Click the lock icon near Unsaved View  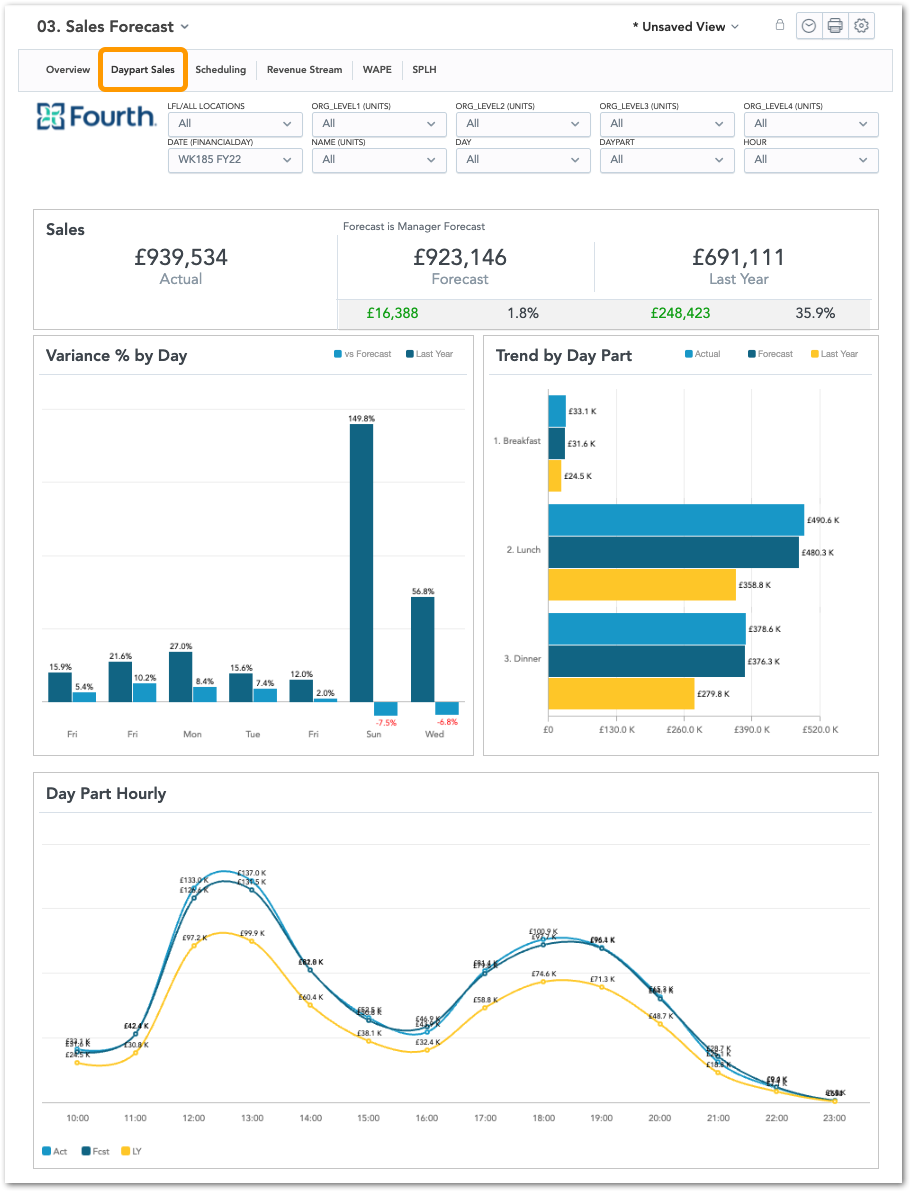pyautogui.click(x=780, y=26)
